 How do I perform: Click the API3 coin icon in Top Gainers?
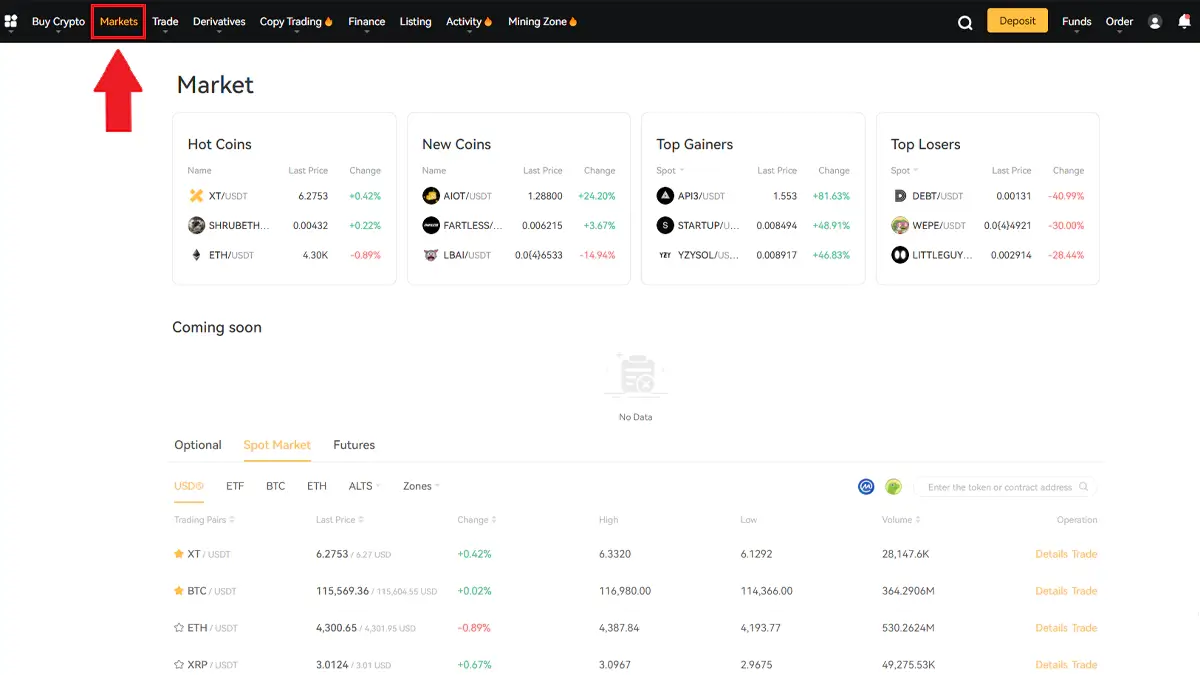tap(665, 196)
